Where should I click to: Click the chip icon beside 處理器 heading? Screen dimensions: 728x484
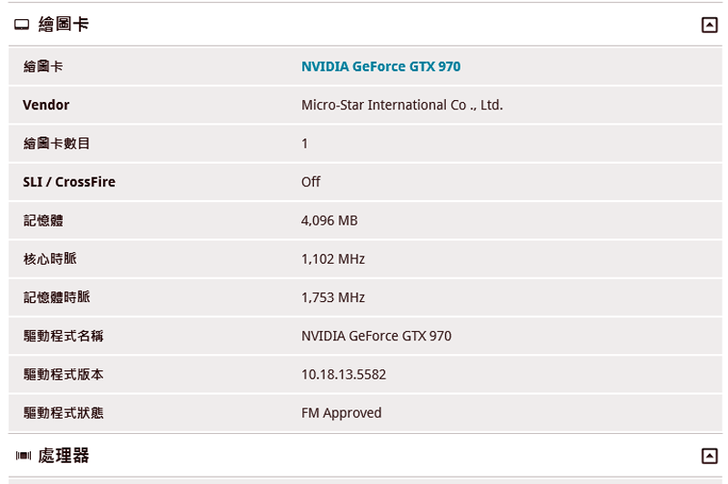pyautogui.click(x=23, y=456)
